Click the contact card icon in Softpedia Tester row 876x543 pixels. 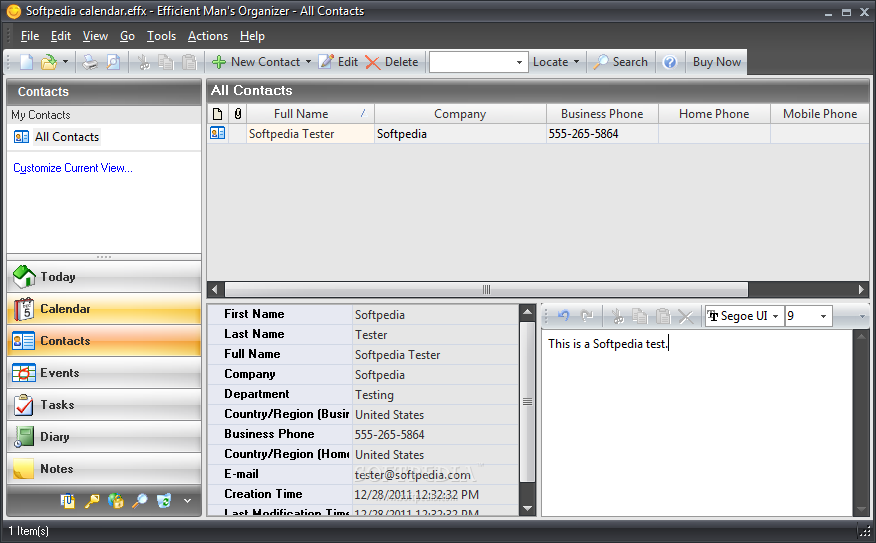(x=217, y=133)
